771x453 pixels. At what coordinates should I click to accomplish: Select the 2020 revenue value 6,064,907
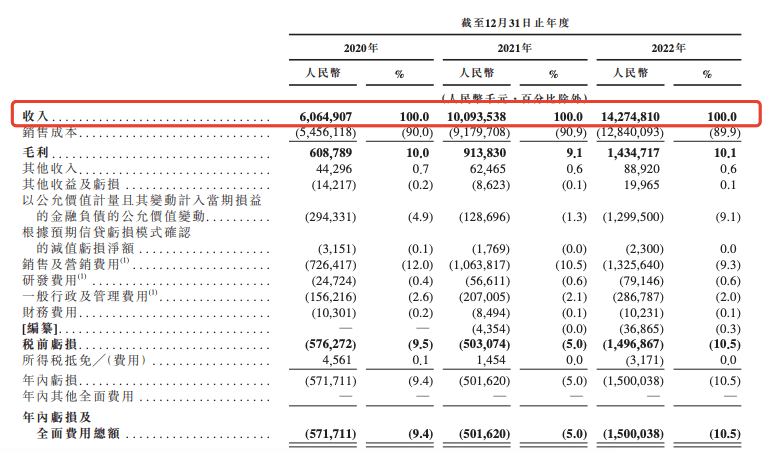337,117
